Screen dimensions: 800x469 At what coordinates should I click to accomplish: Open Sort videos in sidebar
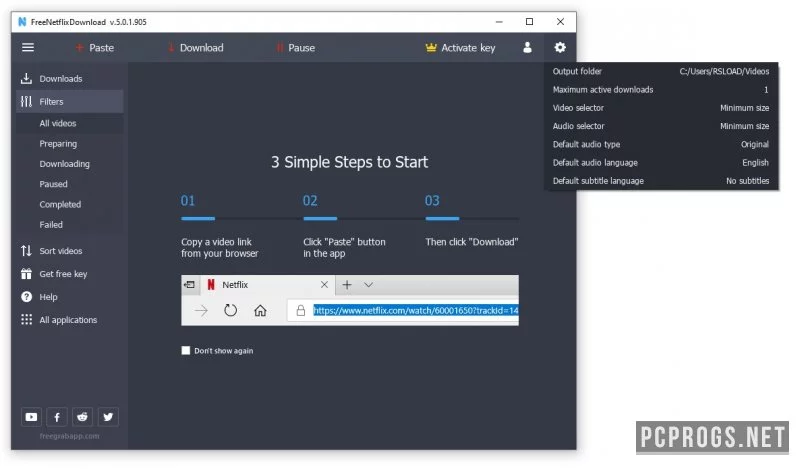click(x=70, y=251)
